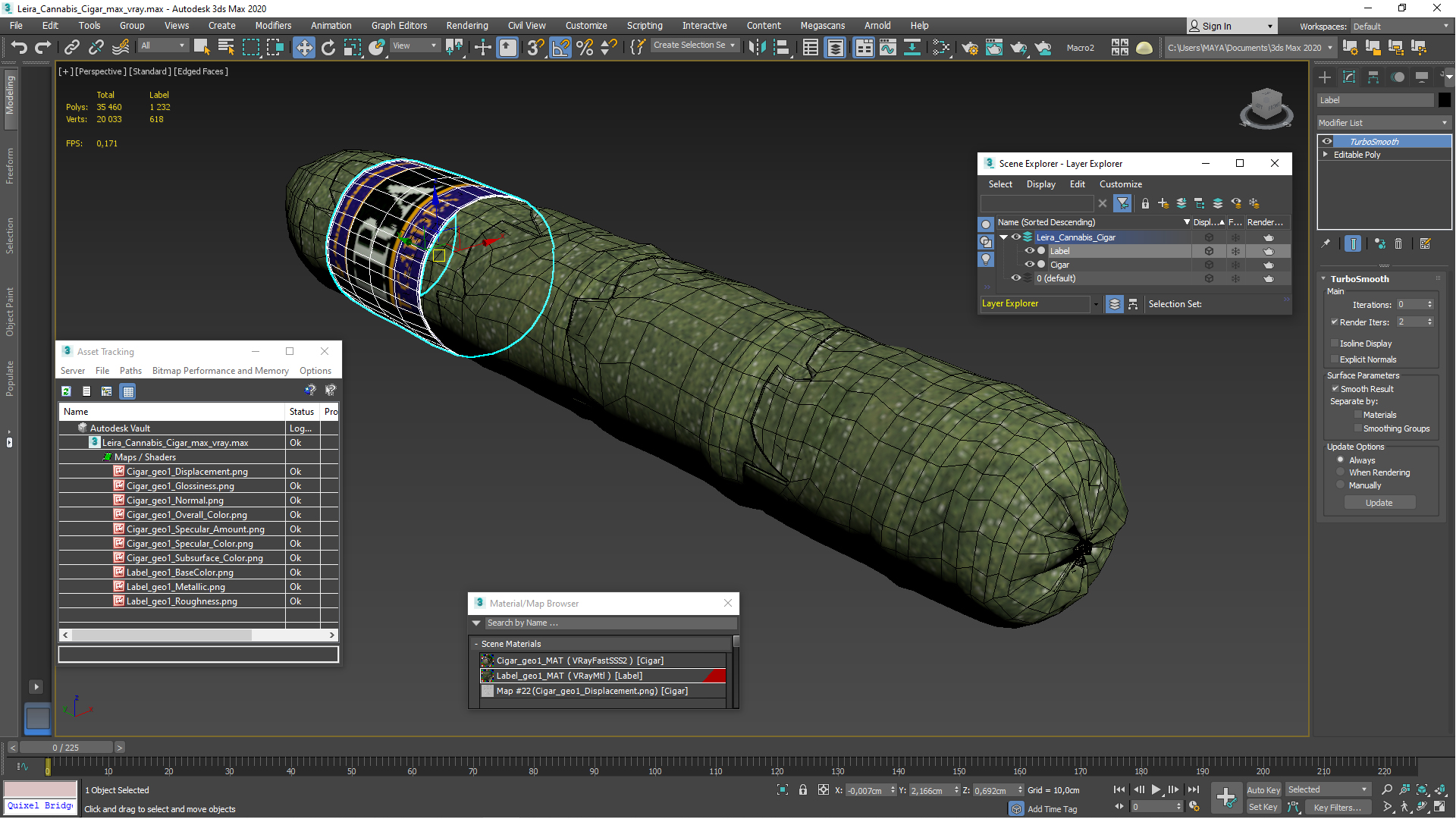
Task: Click the Pin Stack icon
Action: click(x=1326, y=243)
